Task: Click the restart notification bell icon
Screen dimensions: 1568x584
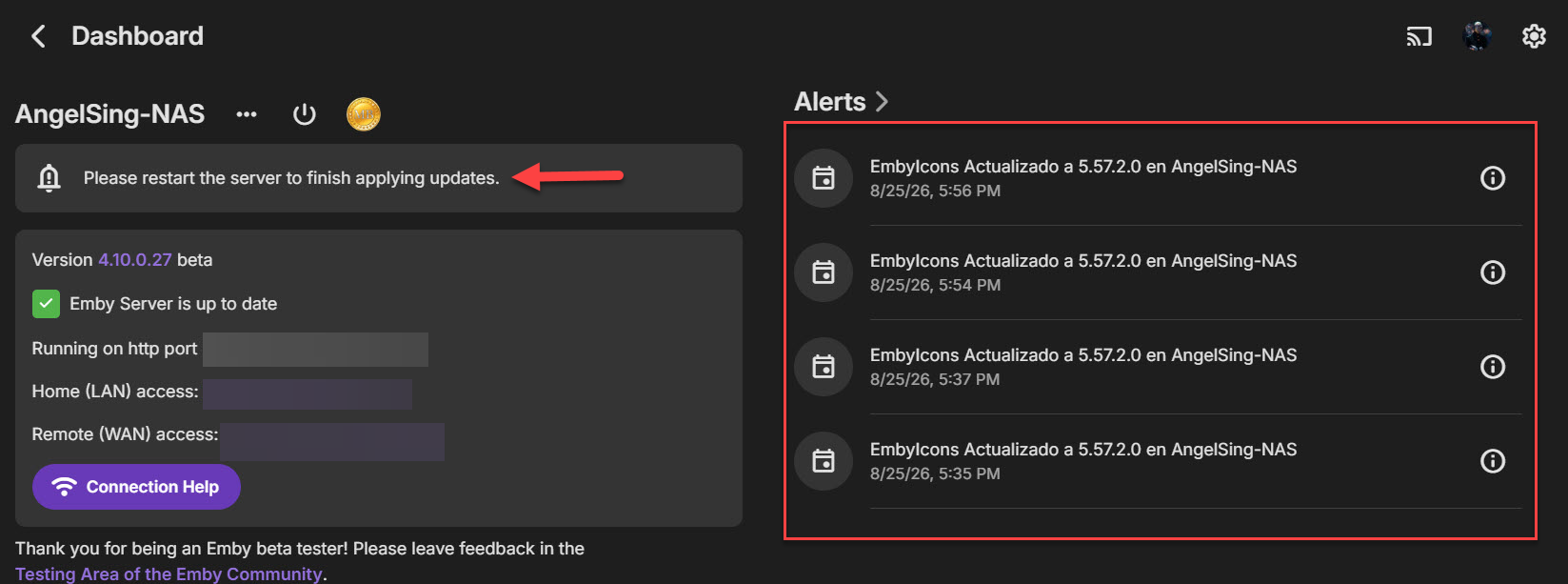Action: [x=49, y=177]
